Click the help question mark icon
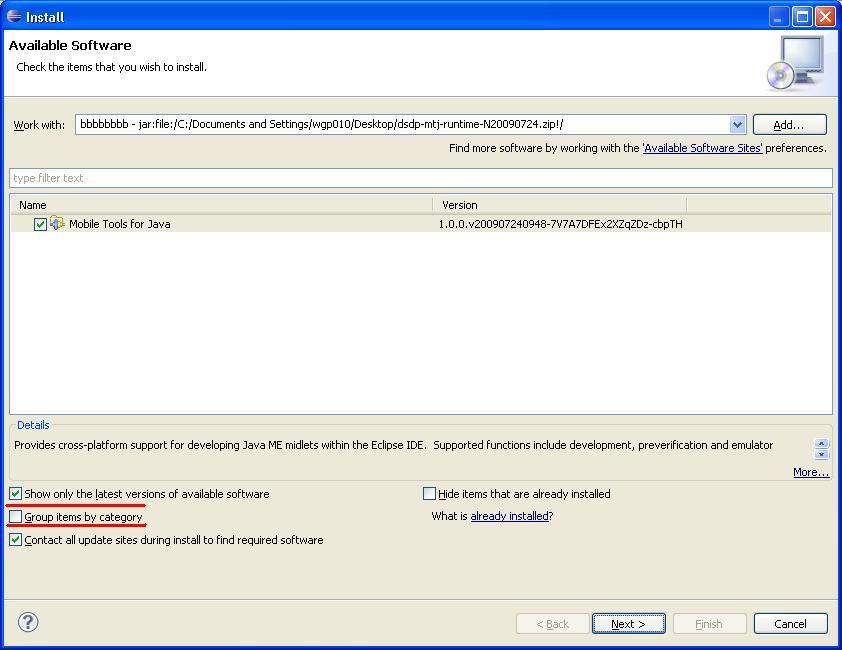This screenshot has width=842, height=650. (x=28, y=623)
